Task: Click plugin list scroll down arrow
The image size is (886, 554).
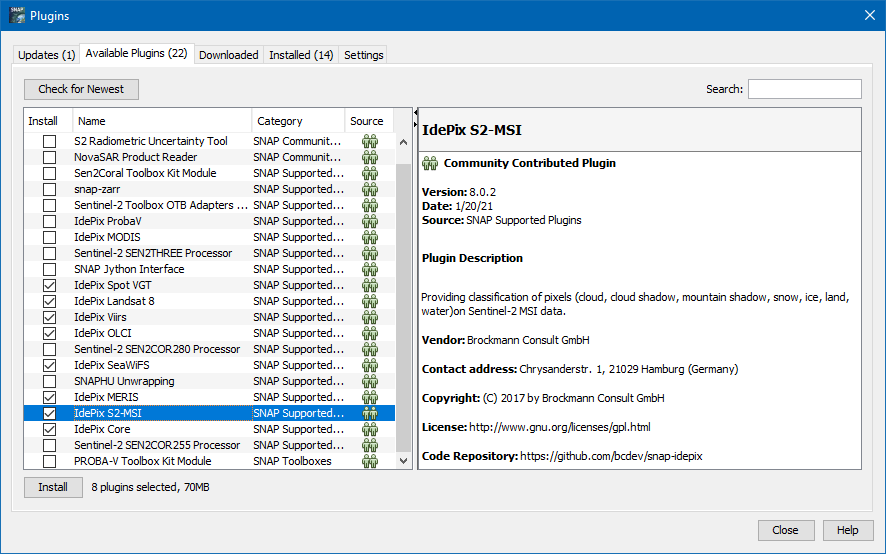Action: click(x=403, y=461)
